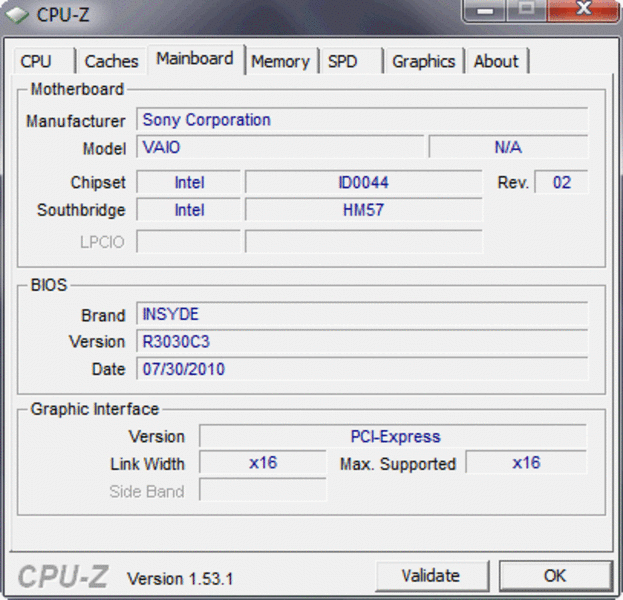Viewport: 623px width, 600px height.
Task: Click the Intel value in Southbridge row
Action: pos(189,210)
